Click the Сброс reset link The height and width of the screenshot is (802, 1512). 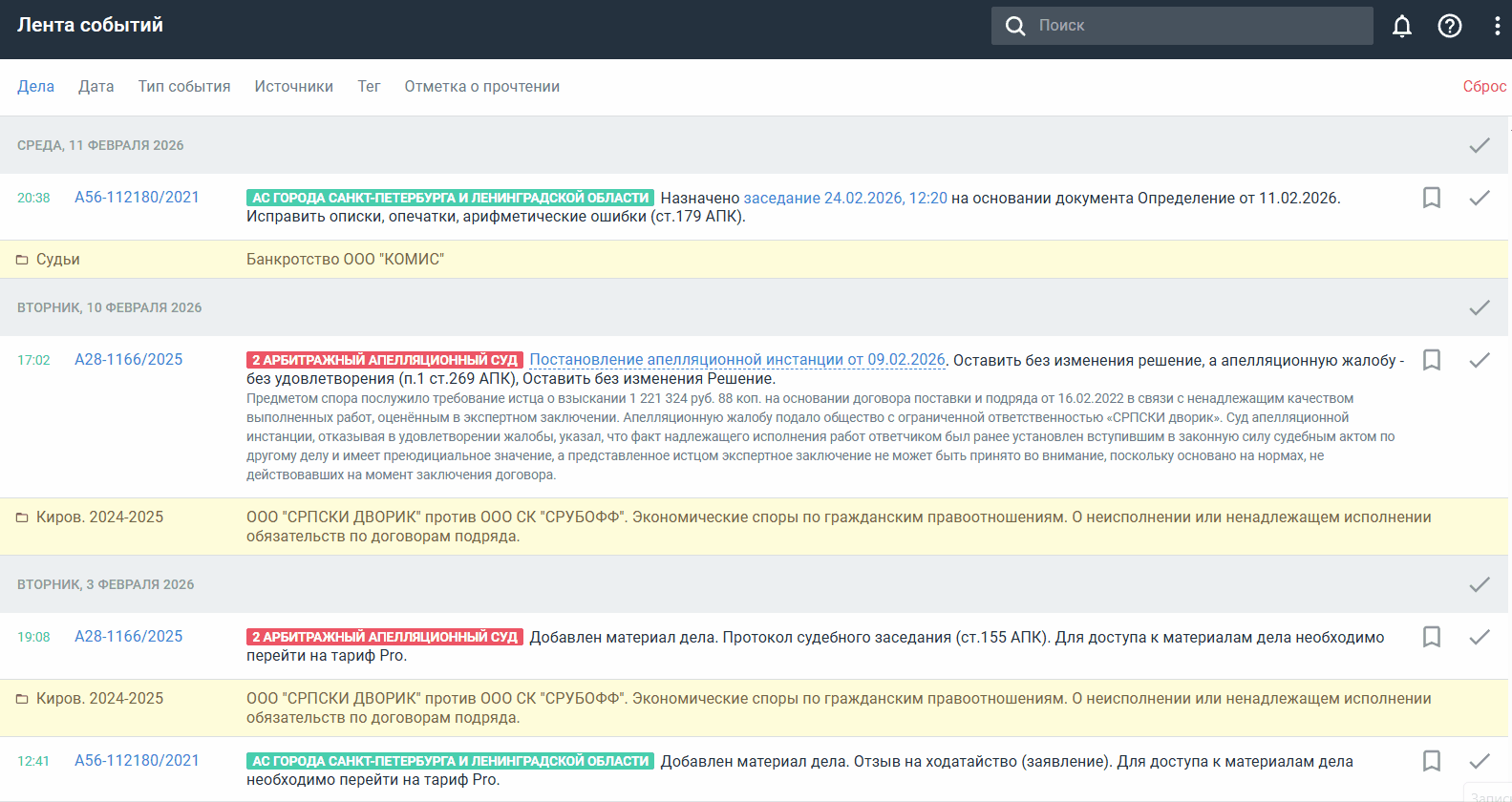tap(1483, 87)
